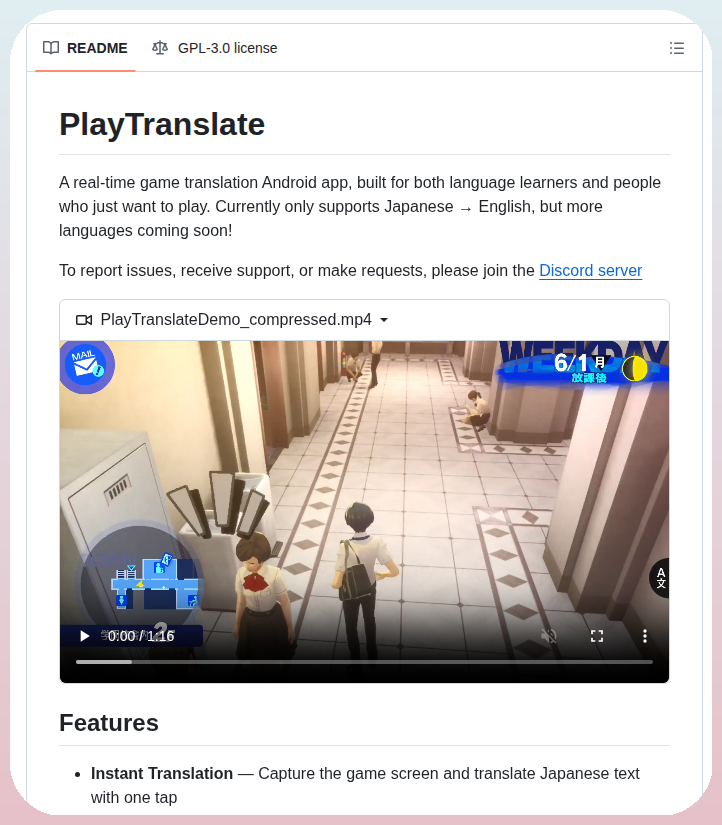This screenshot has width=722, height=825.
Task: Open the video more options menu
Action: coord(645,636)
